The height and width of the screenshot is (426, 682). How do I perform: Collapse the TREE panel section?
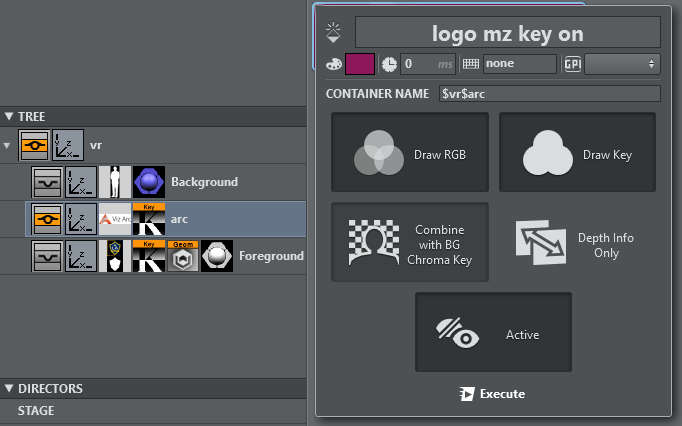(x=9, y=116)
